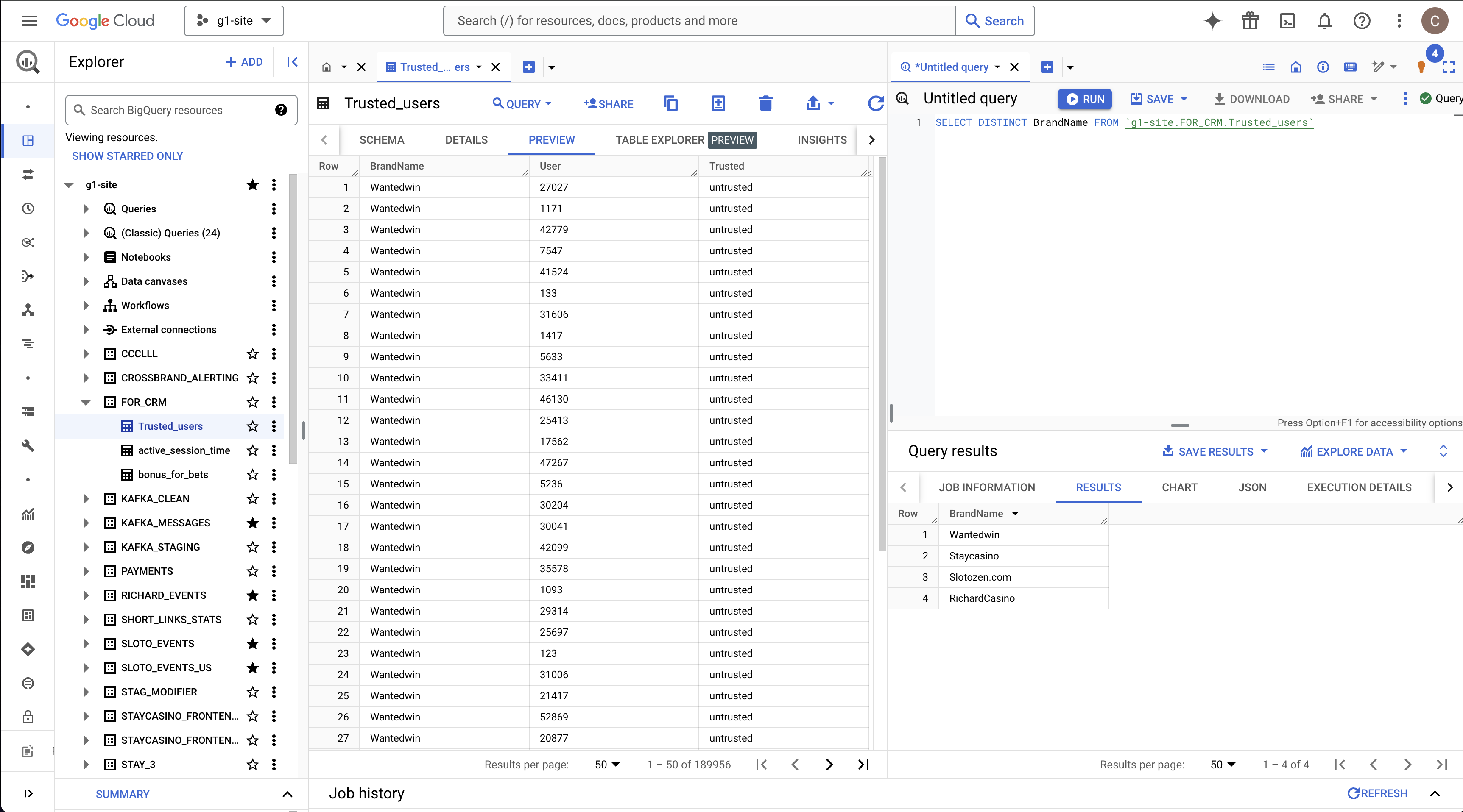
Task: Star the FOR_CRM dataset
Action: point(253,402)
